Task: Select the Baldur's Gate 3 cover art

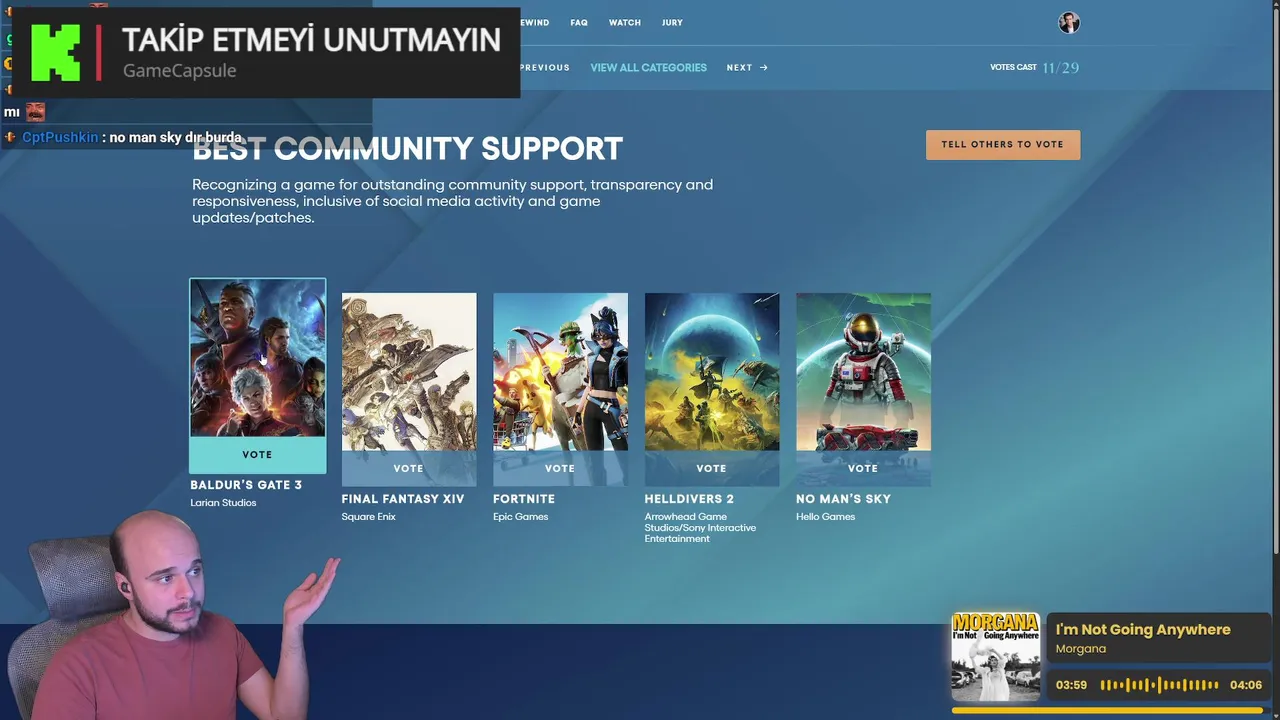Action: pyautogui.click(x=257, y=358)
